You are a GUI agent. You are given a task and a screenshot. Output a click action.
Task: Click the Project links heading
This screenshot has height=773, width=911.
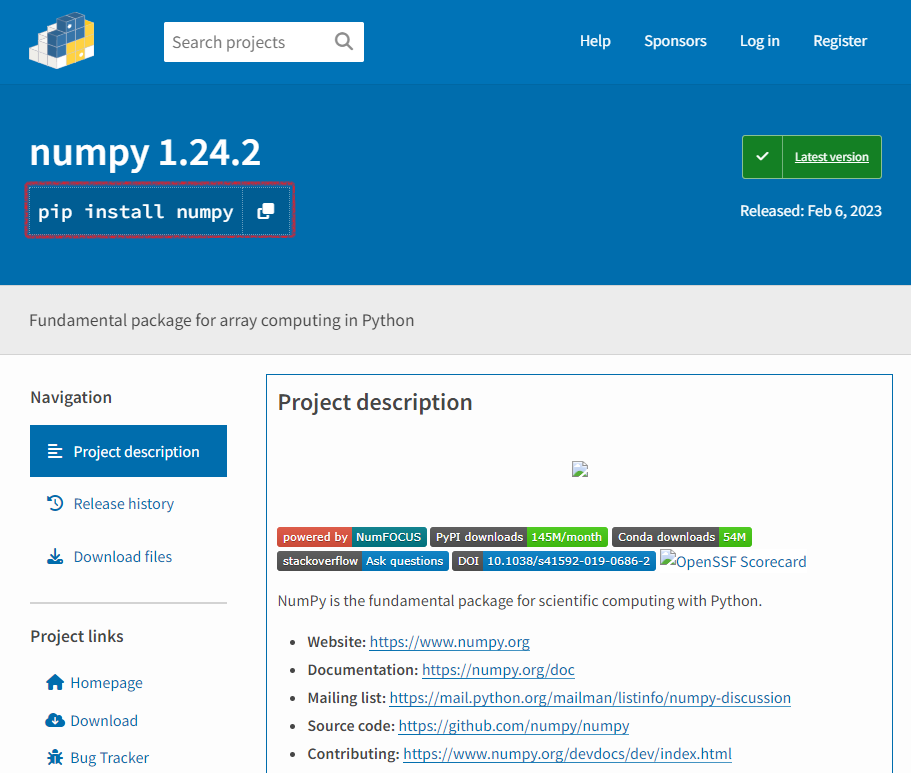[x=77, y=636]
